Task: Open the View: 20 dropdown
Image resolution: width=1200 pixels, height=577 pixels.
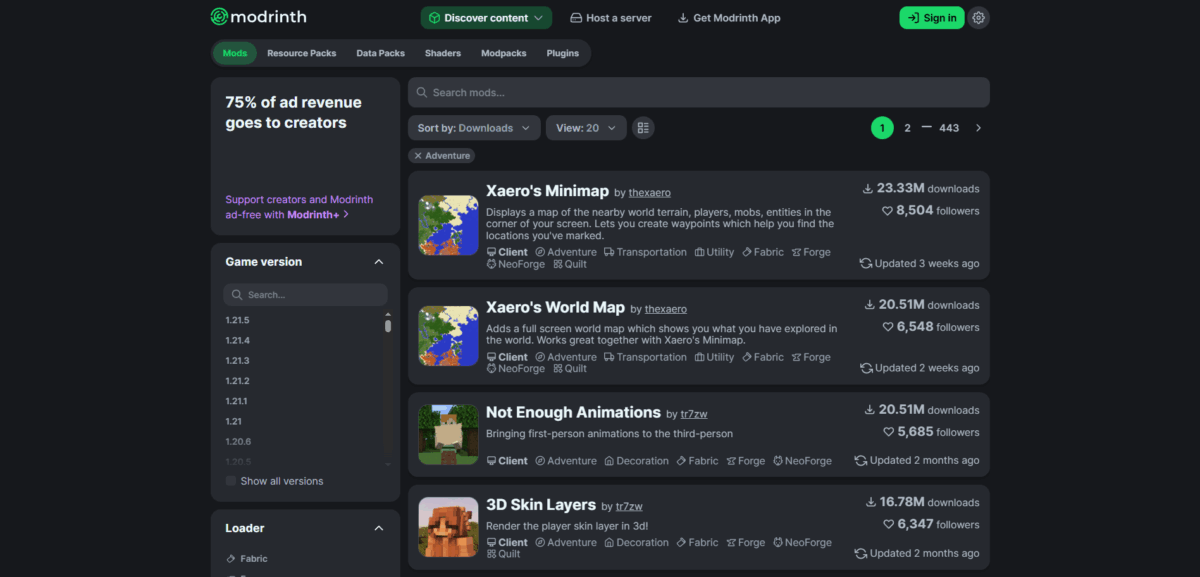Action: click(586, 127)
